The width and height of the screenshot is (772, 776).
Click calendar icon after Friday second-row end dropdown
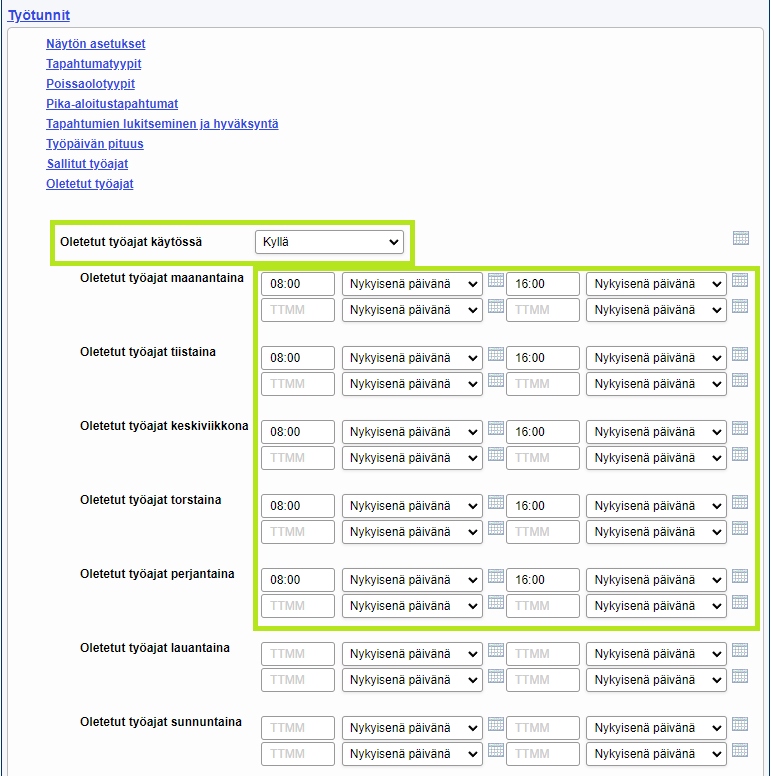[740, 602]
